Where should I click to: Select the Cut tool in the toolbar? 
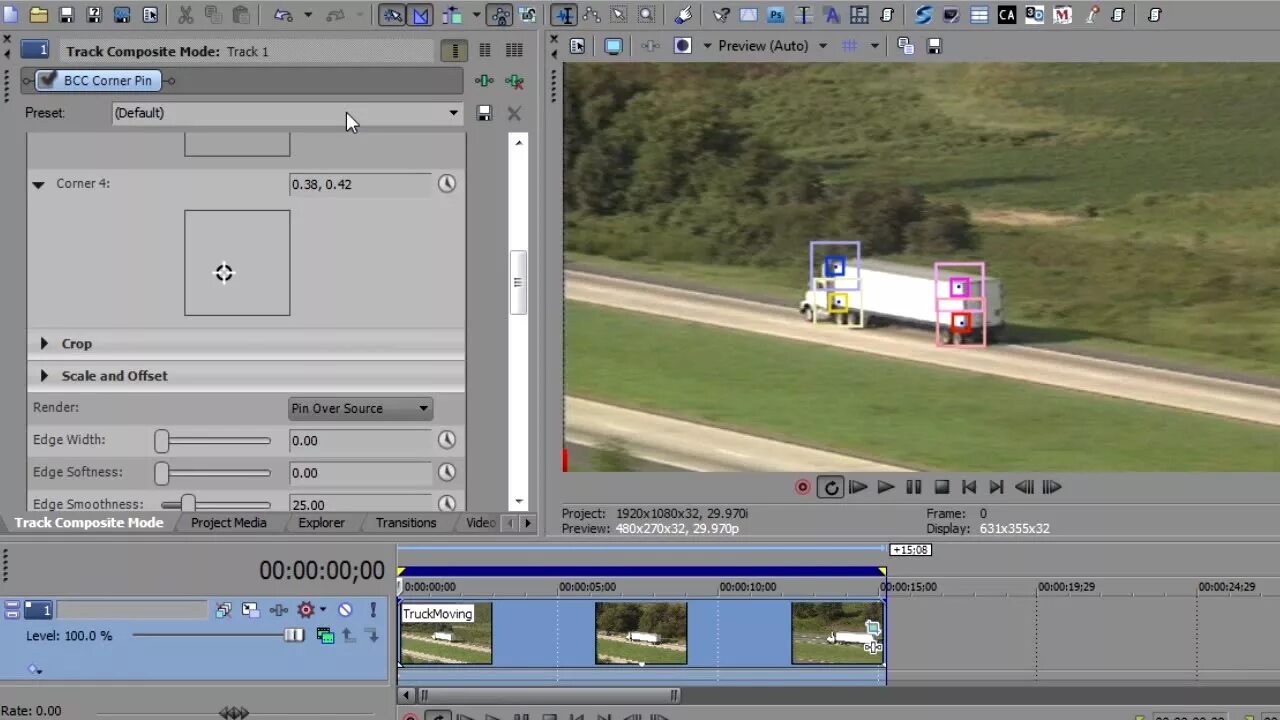click(x=185, y=14)
